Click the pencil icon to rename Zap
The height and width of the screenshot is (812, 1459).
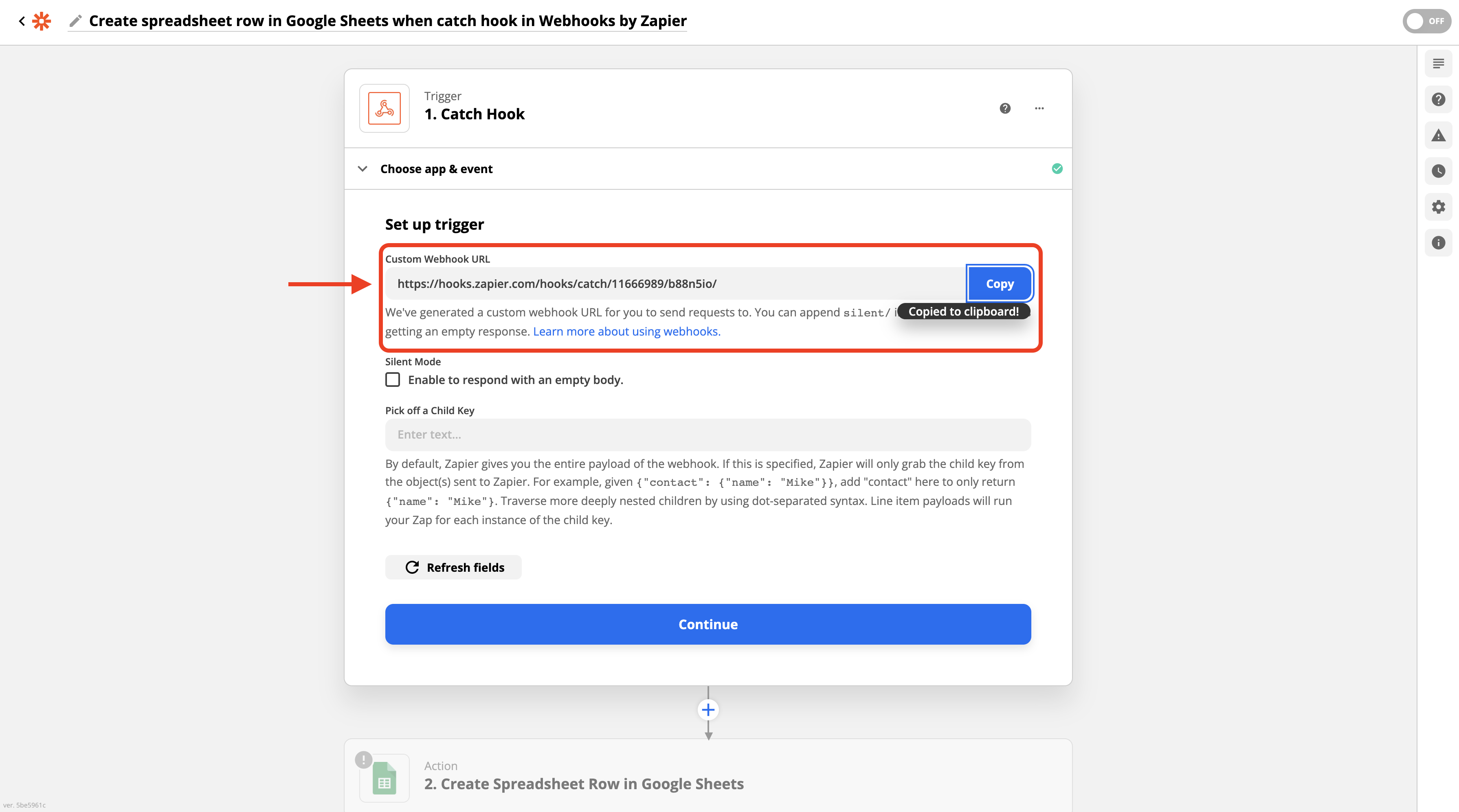[x=75, y=21]
